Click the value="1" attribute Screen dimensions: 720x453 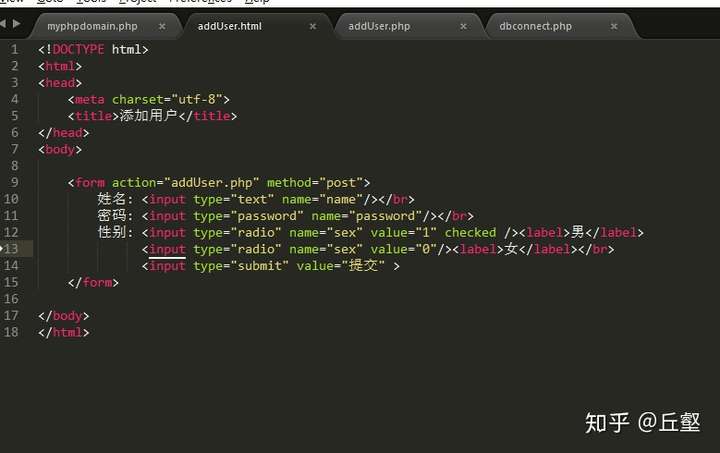click(x=403, y=232)
